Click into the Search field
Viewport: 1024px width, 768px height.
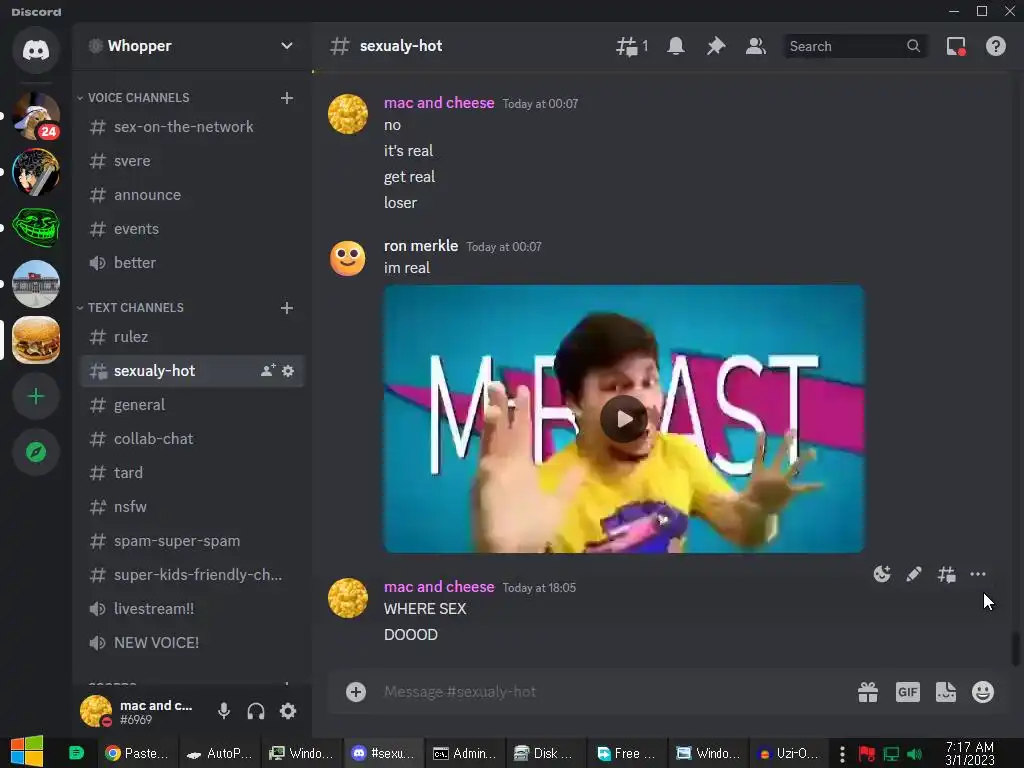click(x=855, y=46)
